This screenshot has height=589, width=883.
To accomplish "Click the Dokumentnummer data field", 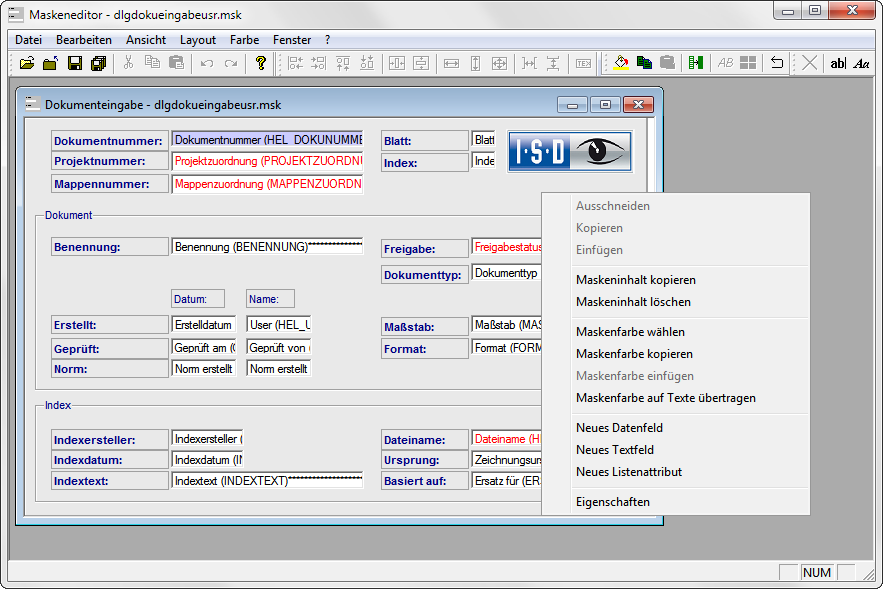I will [x=267, y=140].
